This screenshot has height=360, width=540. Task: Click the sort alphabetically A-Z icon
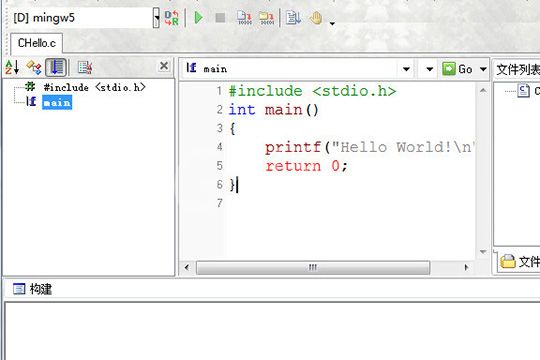12,67
